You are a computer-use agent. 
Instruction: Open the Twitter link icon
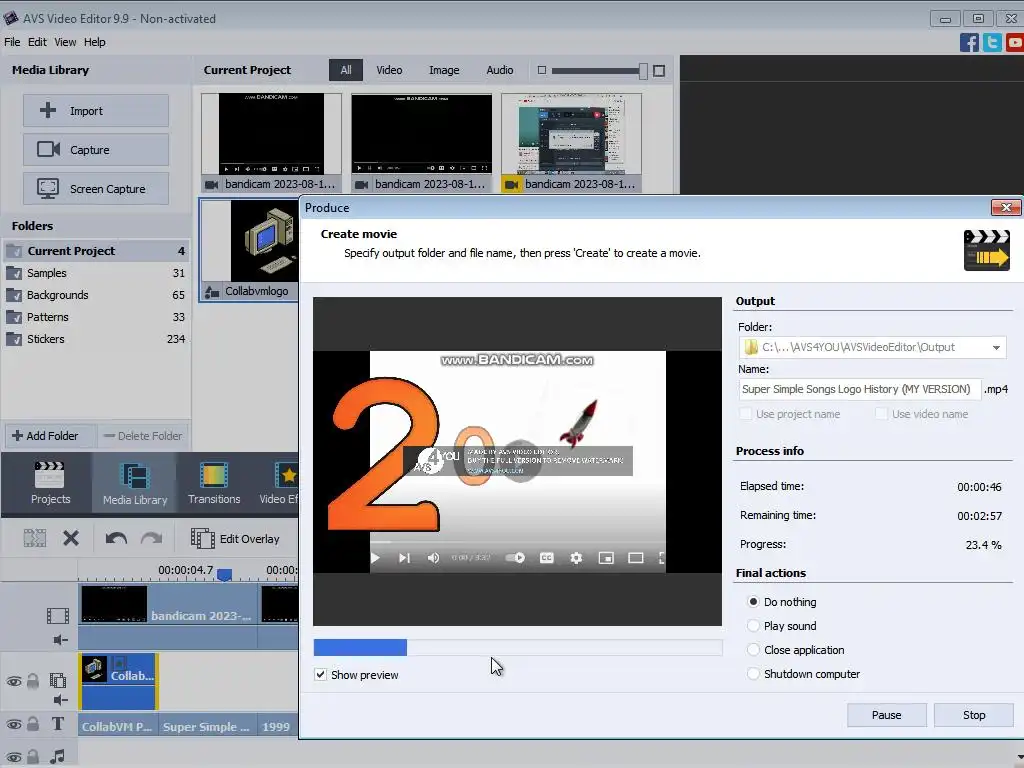[992, 42]
